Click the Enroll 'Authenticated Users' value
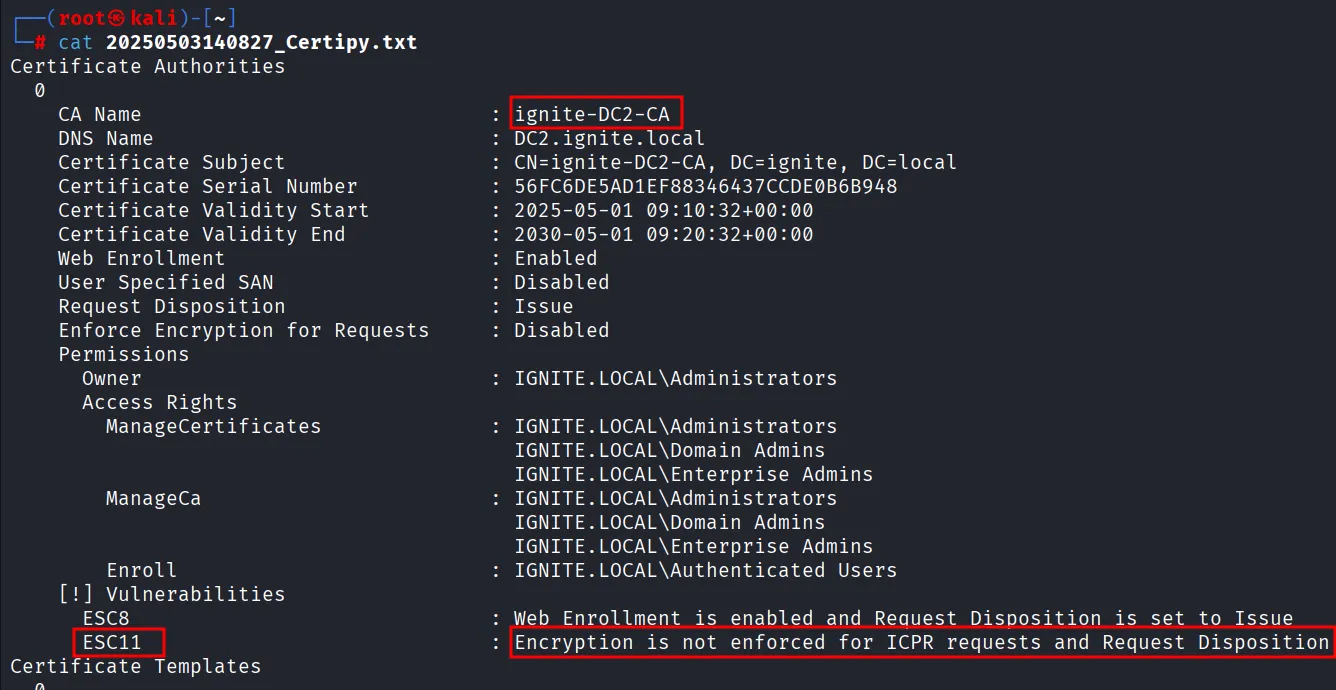Screen dimensions: 1336x690 [705, 570]
